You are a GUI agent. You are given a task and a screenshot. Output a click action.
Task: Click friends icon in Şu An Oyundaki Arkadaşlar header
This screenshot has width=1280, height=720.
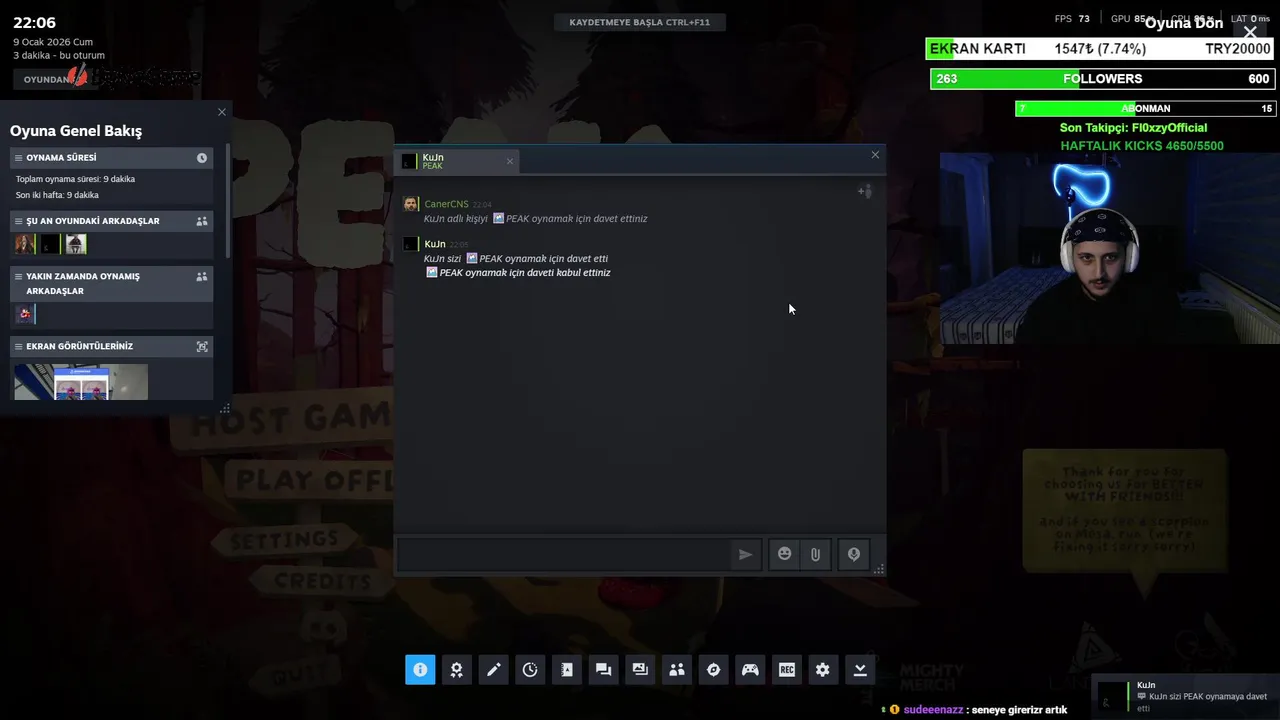pyautogui.click(x=202, y=221)
